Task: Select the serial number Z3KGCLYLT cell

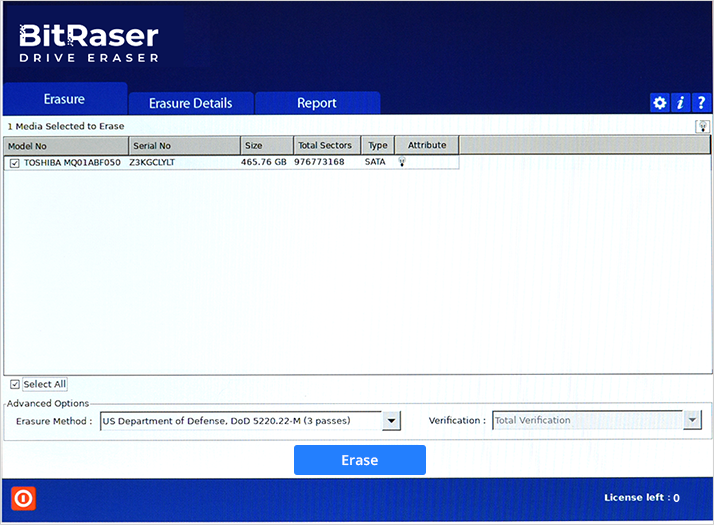Action: tap(152, 162)
